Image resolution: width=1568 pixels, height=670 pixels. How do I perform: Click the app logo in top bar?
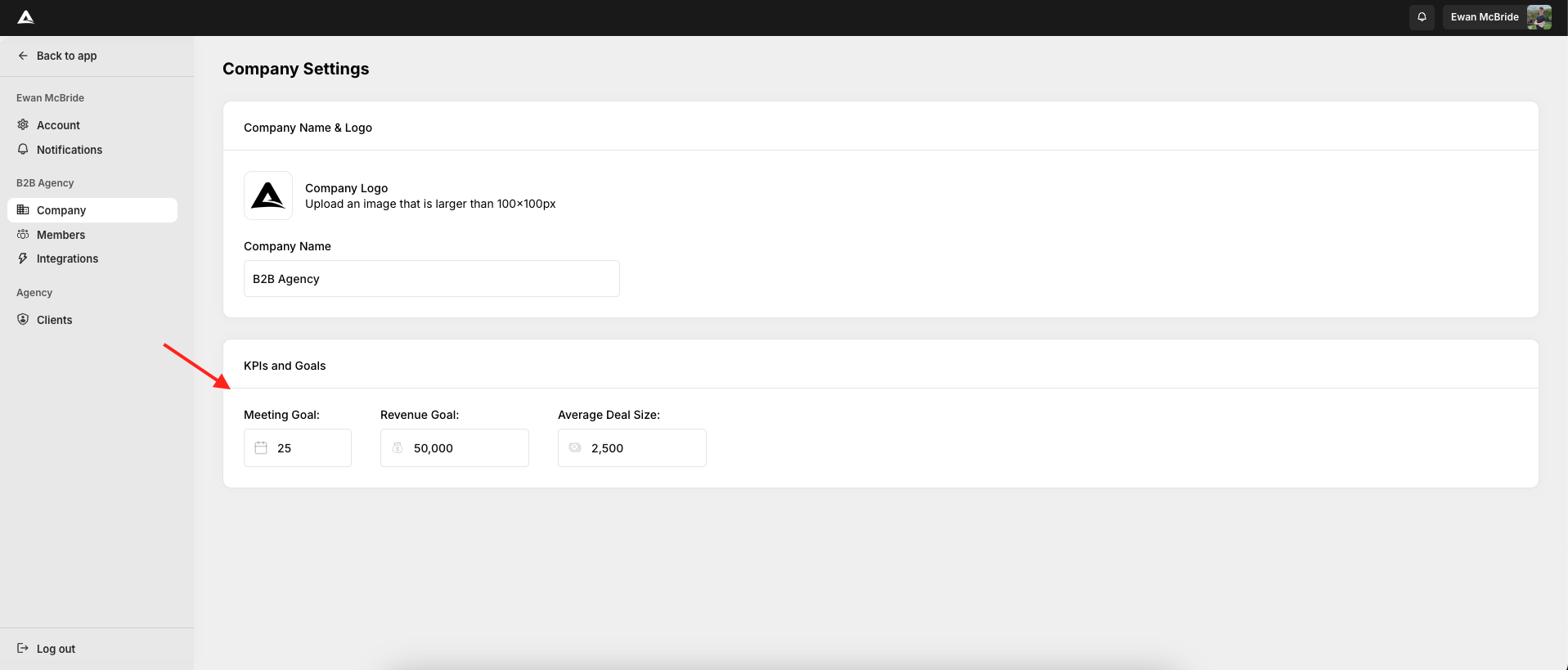[x=26, y=17]
